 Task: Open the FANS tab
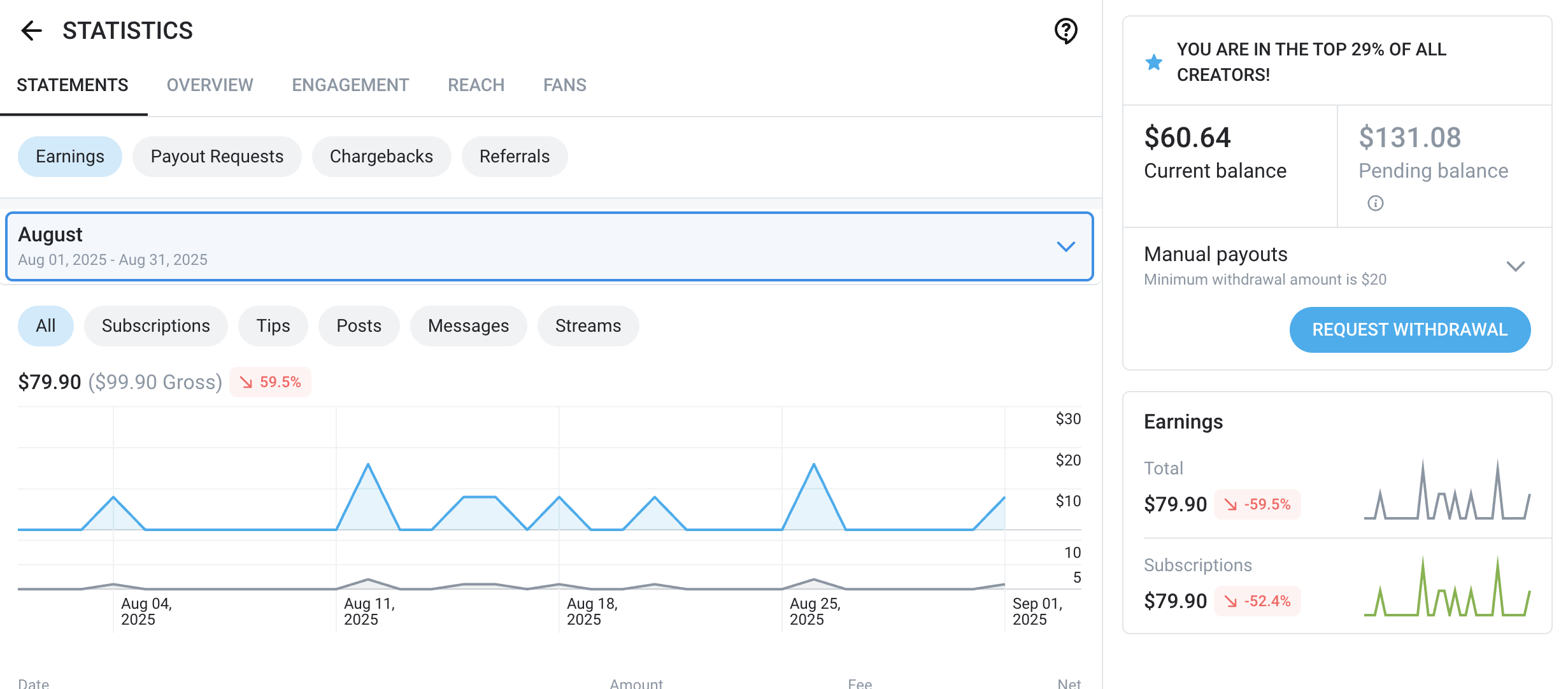click(564, 85)
